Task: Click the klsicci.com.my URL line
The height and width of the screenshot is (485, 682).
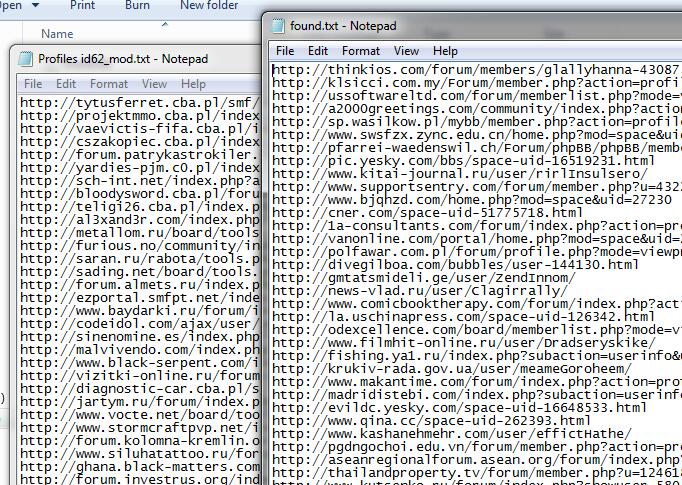Action: click(x=477, y=83)
